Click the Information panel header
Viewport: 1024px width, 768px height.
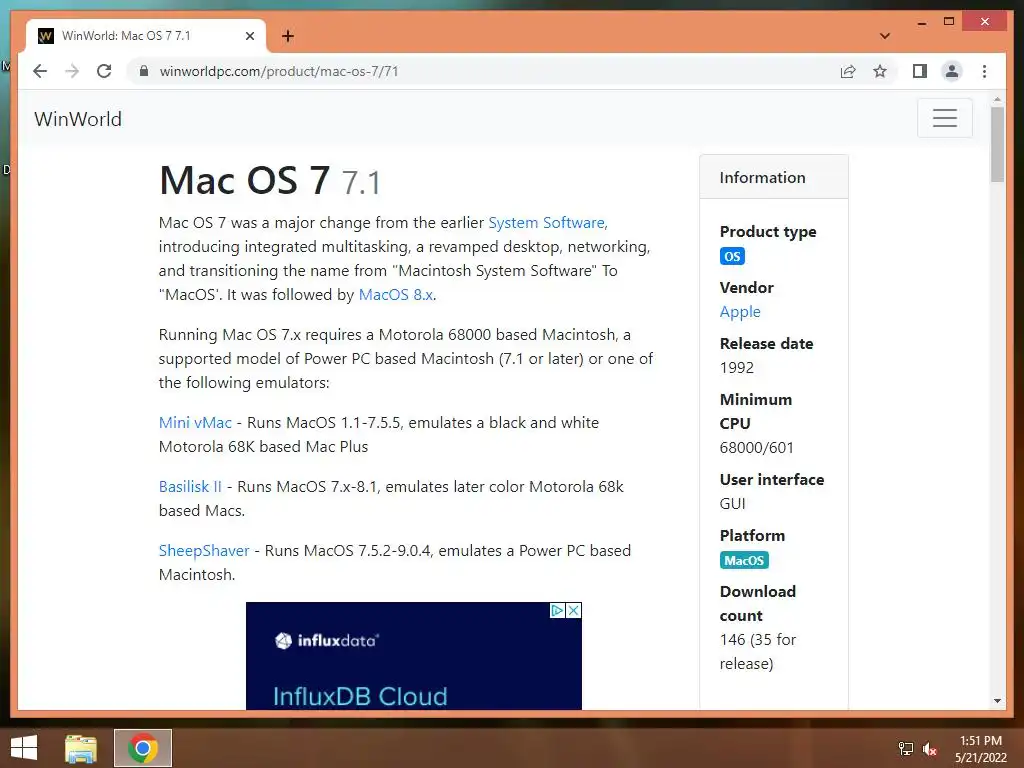[x=774, y=177]
